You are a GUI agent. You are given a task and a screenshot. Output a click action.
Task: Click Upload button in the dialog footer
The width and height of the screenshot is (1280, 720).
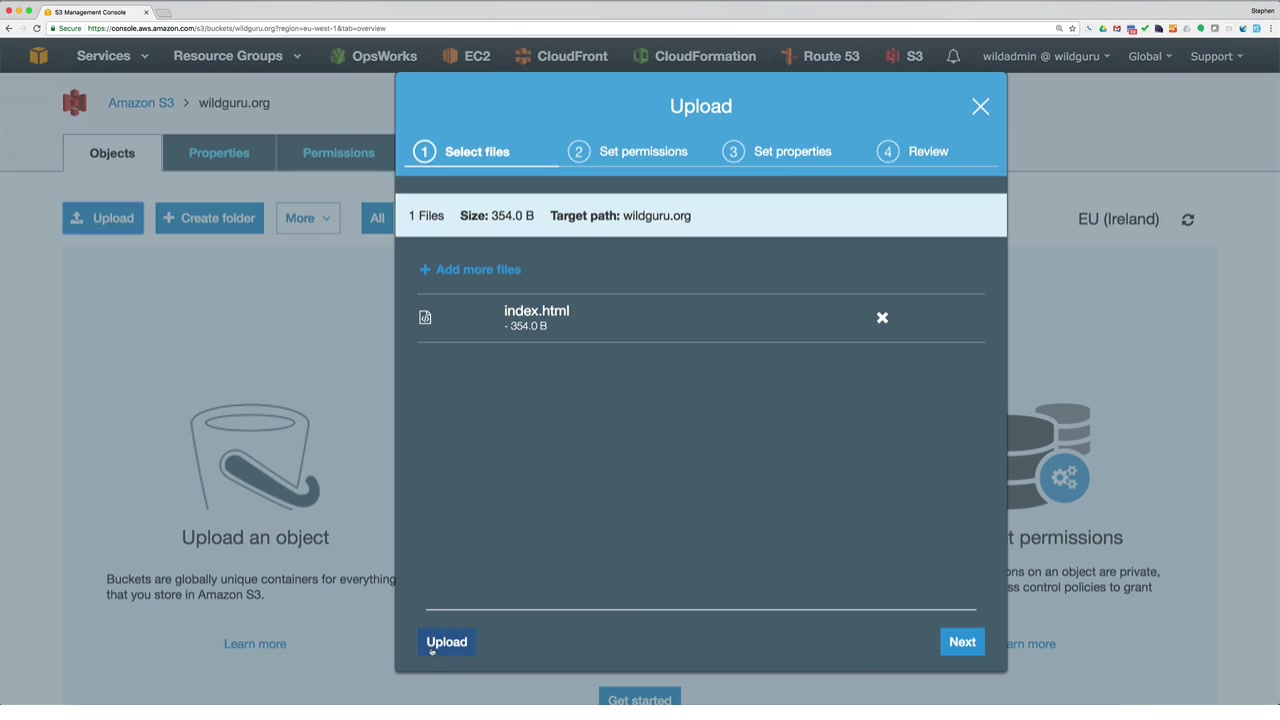(x=447, y=642)
